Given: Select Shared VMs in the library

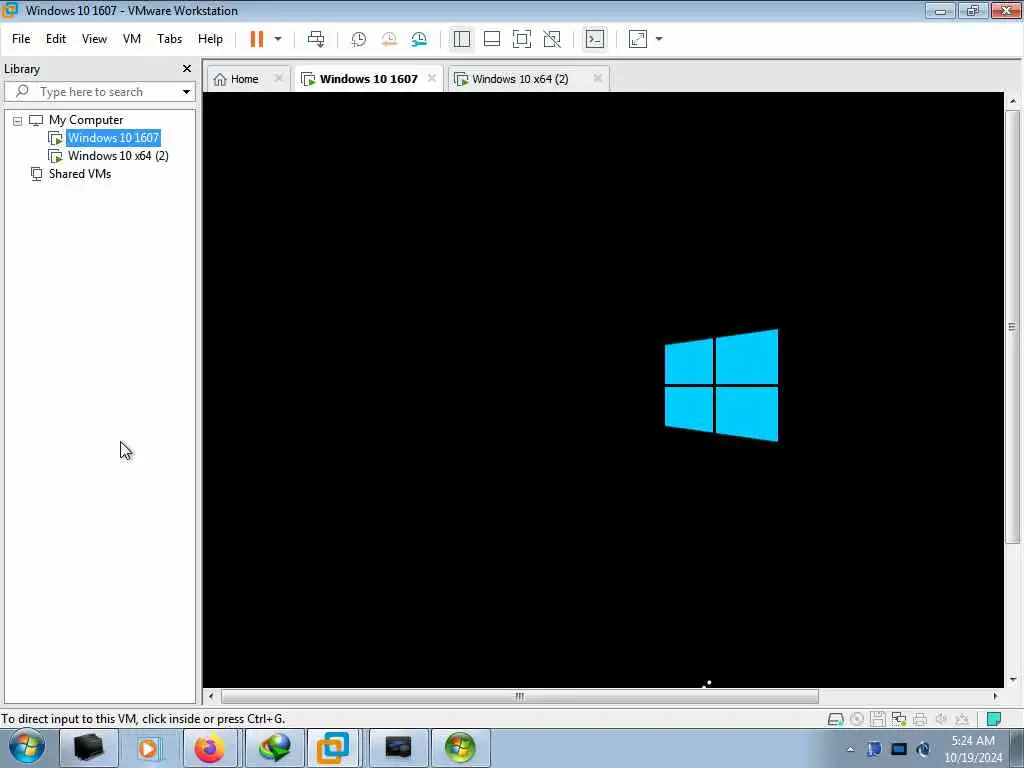Looking at the screenshot, I should tap(80, 174).
